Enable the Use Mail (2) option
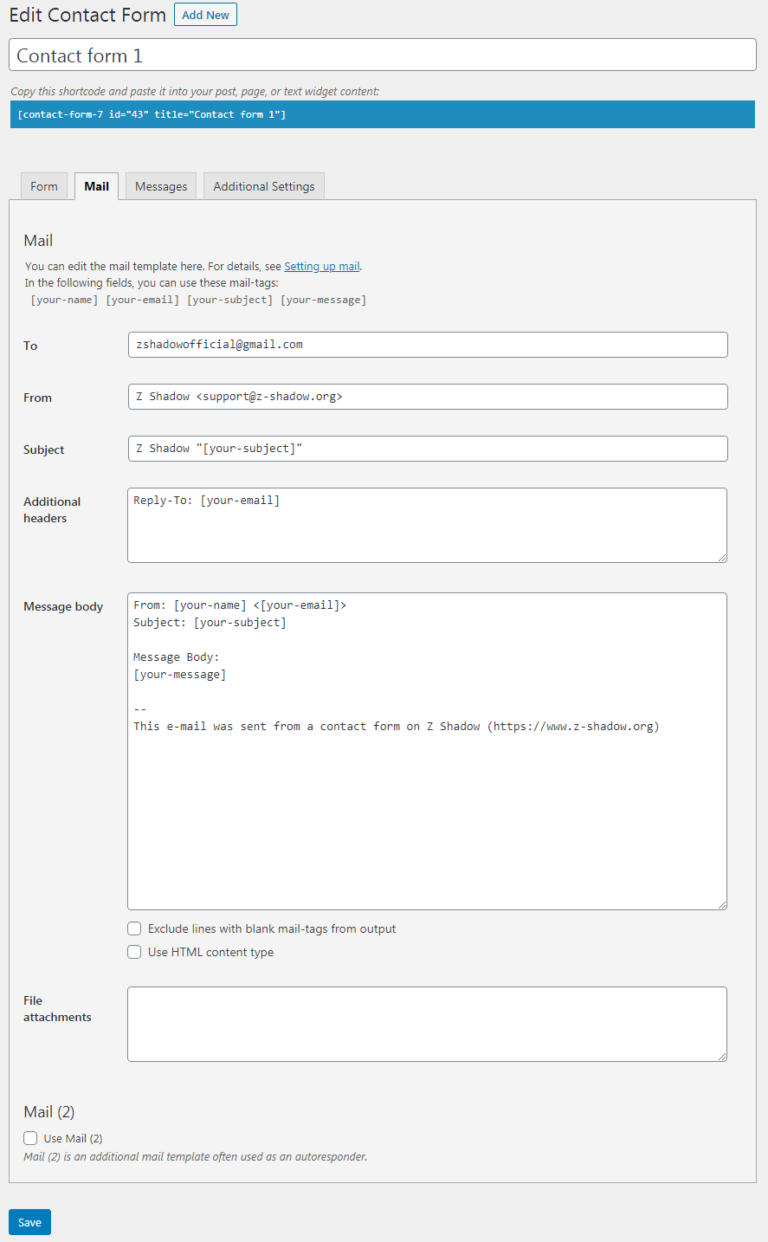 (29, 1137)
